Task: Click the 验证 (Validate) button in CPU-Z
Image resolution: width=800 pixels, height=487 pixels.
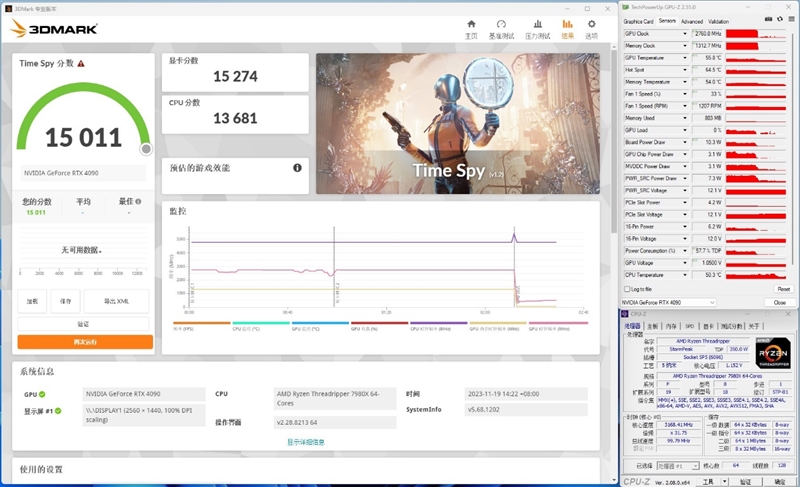Action: point(745,481)
